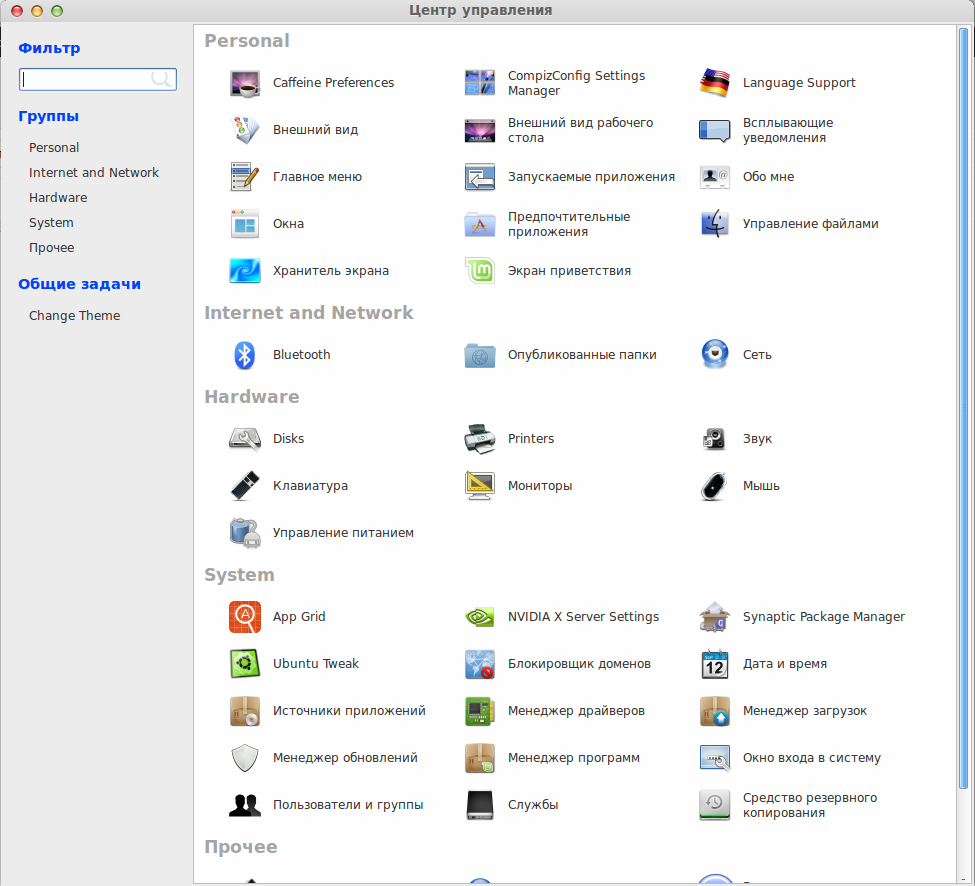The image size is (975, 886).
Task: Launch Synaptic Package Manager
Action: click(714, 617)
